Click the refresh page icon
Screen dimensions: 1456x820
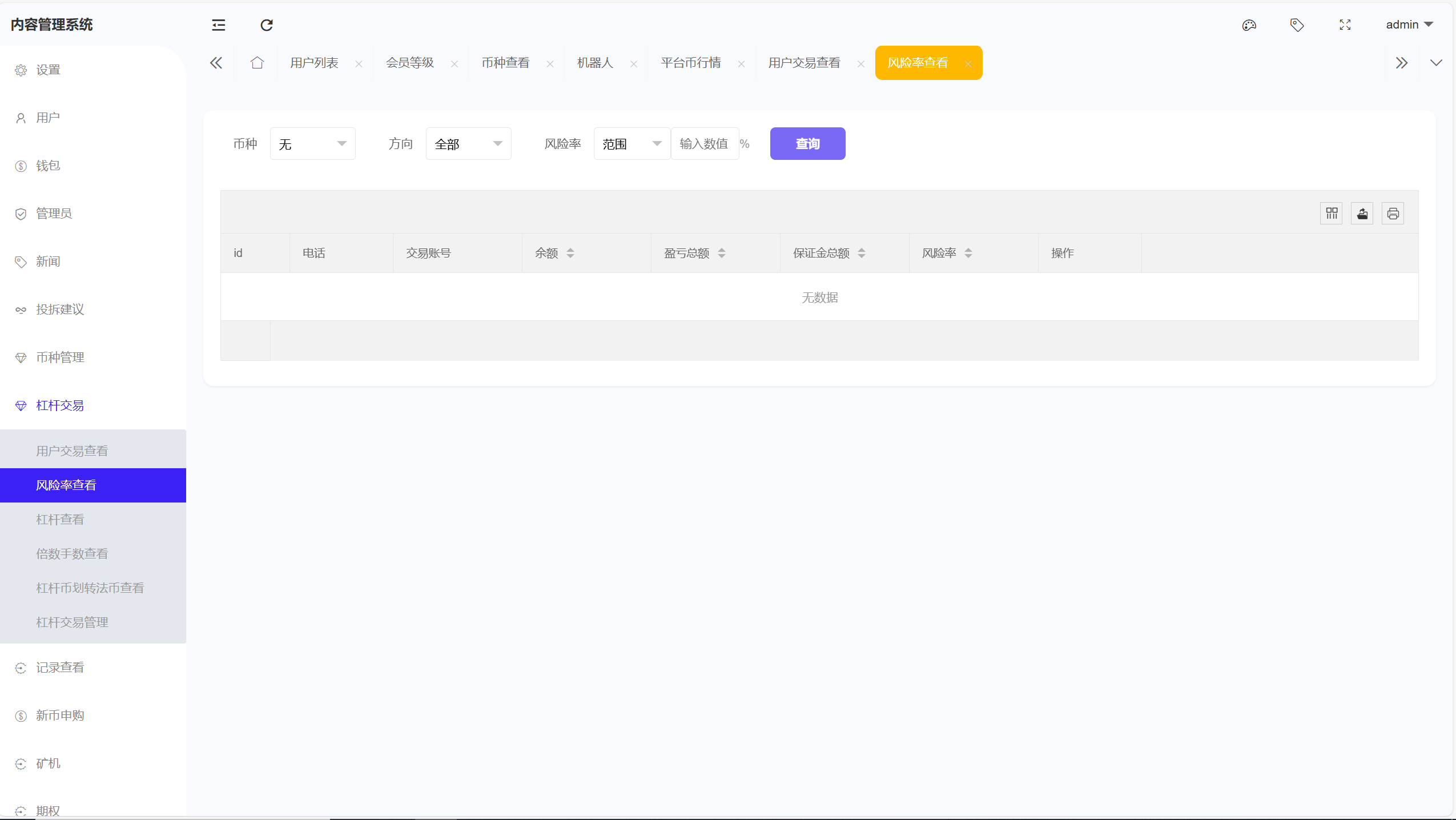tap(267, 25)
